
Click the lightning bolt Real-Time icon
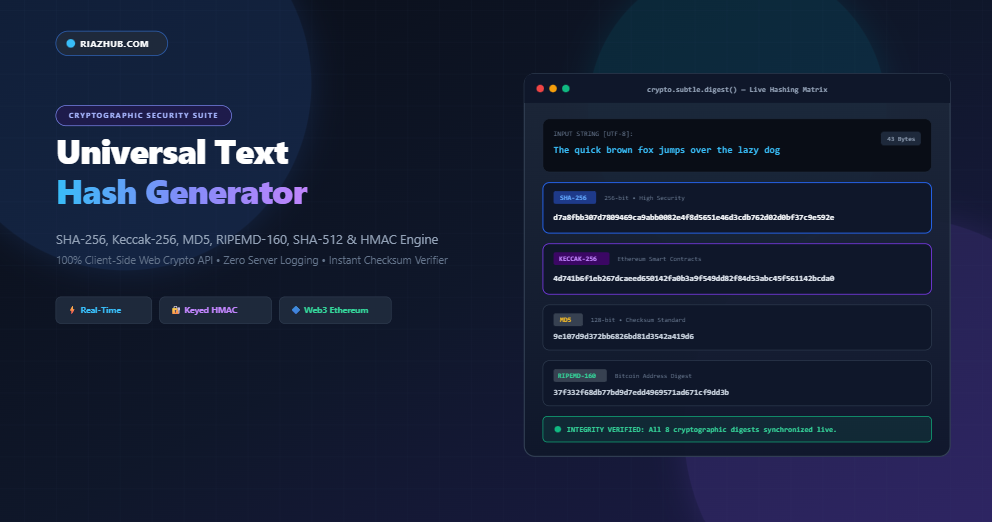72,310
